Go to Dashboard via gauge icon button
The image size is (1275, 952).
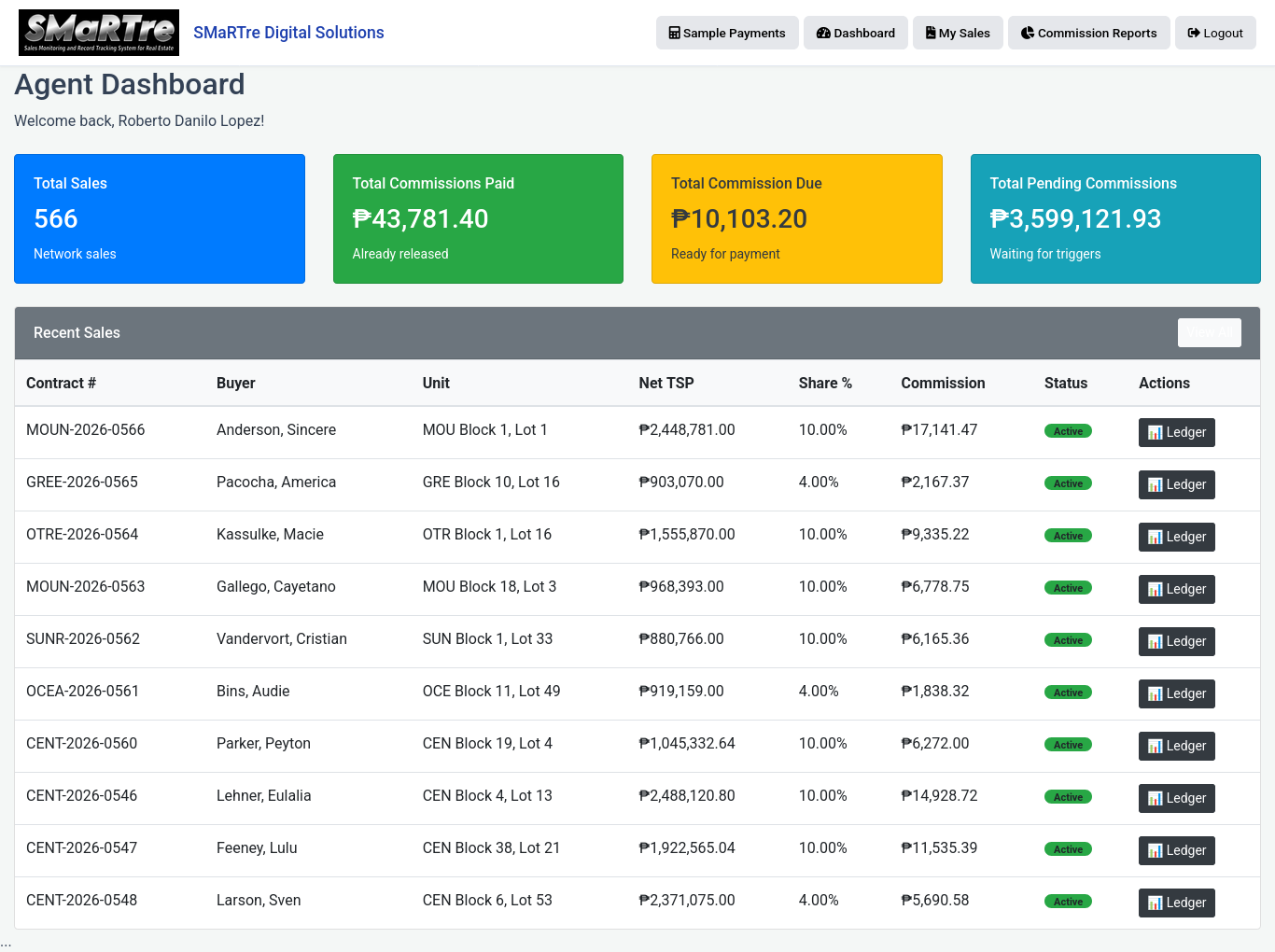pos(856,33)
